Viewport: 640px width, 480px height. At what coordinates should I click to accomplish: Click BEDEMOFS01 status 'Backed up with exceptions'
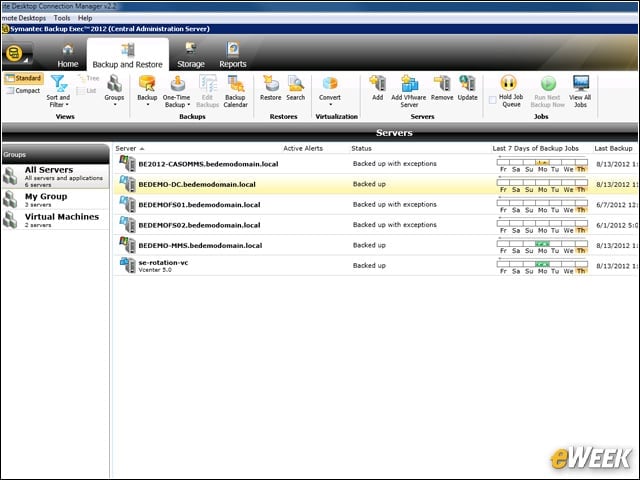click(x=395, y=204)
